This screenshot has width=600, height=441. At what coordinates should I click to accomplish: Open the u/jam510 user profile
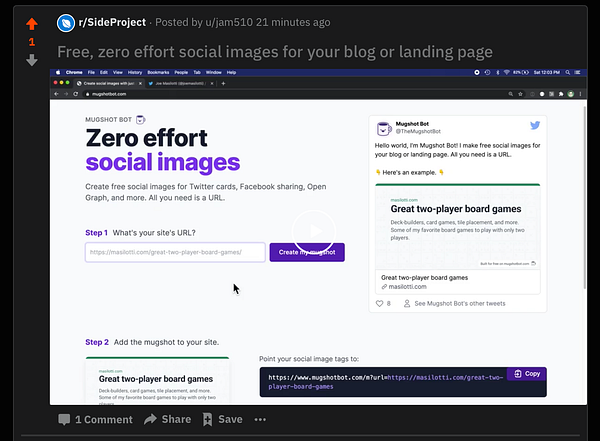coord(229,22)
